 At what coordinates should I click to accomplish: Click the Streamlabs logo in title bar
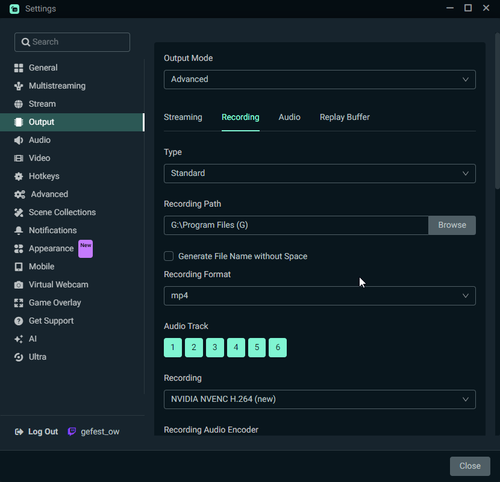14,9
